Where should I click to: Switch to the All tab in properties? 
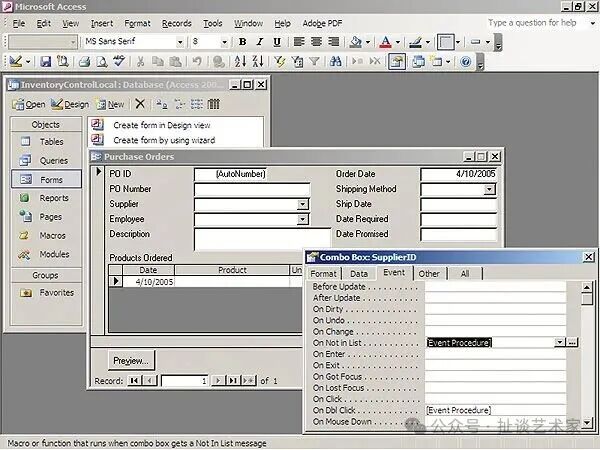tap(465, 274)
